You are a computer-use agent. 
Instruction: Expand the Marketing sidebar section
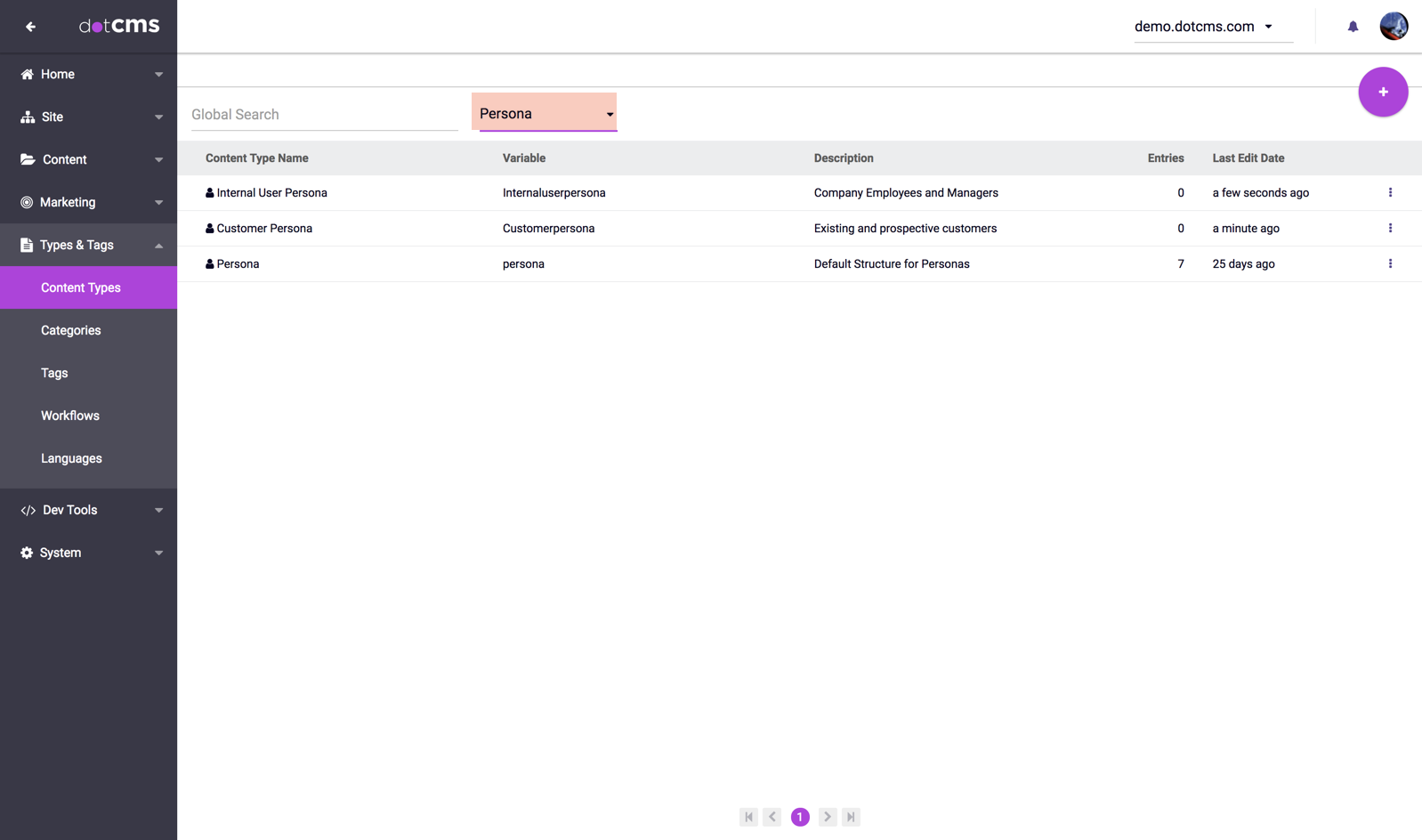point(89,202)
